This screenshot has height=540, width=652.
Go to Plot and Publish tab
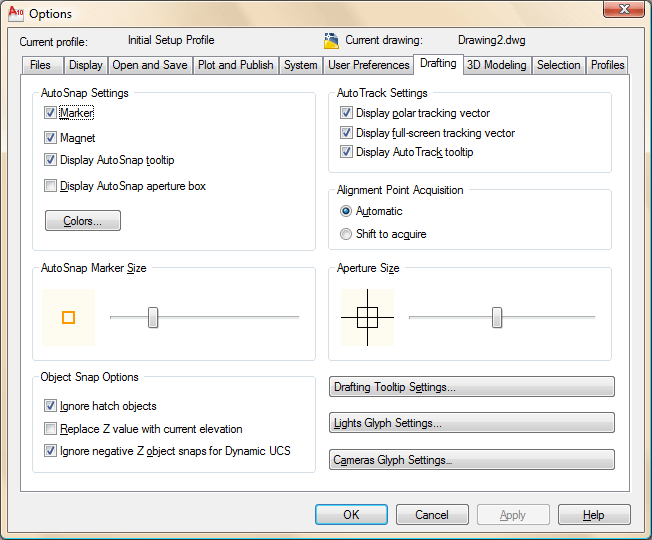pyautogui.click(x=235, y=65)
